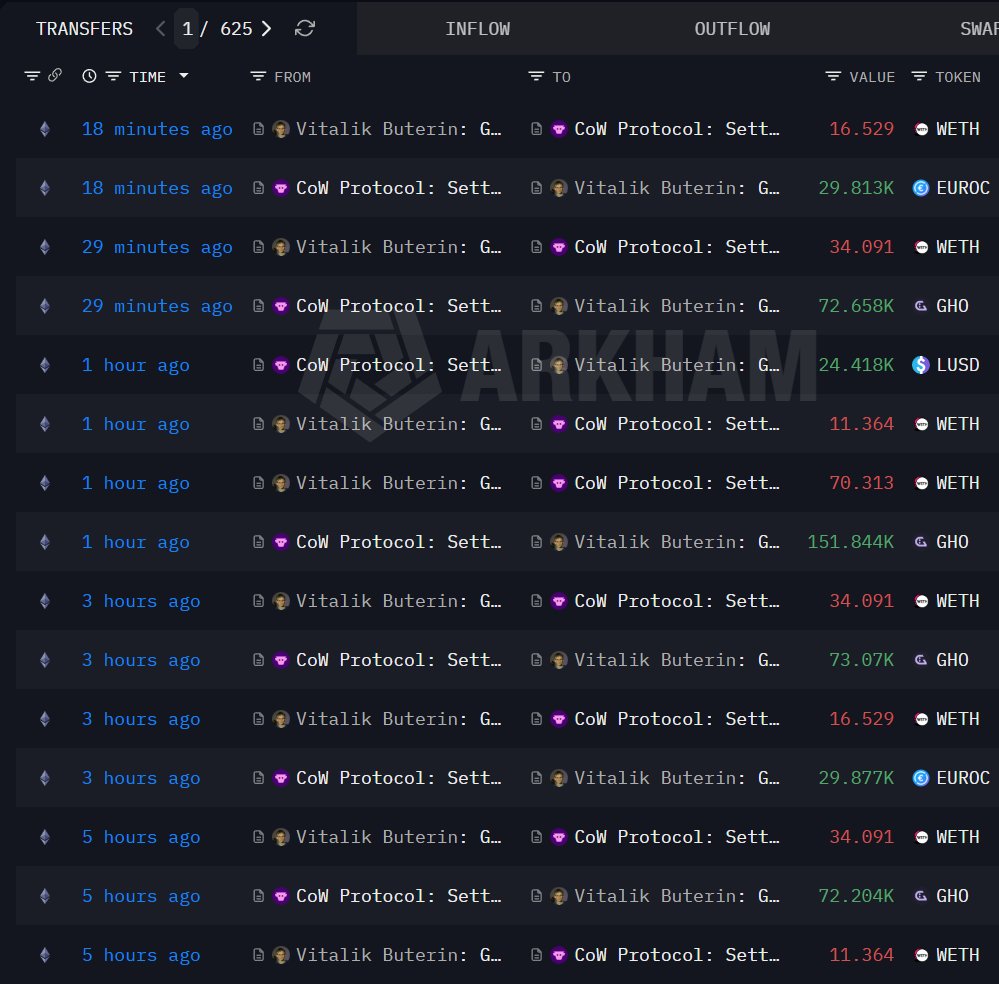Click CoW Protocol recipient in 70.313 WETH row
Viewport: 999px width, 984px height.
click(677, 483)
